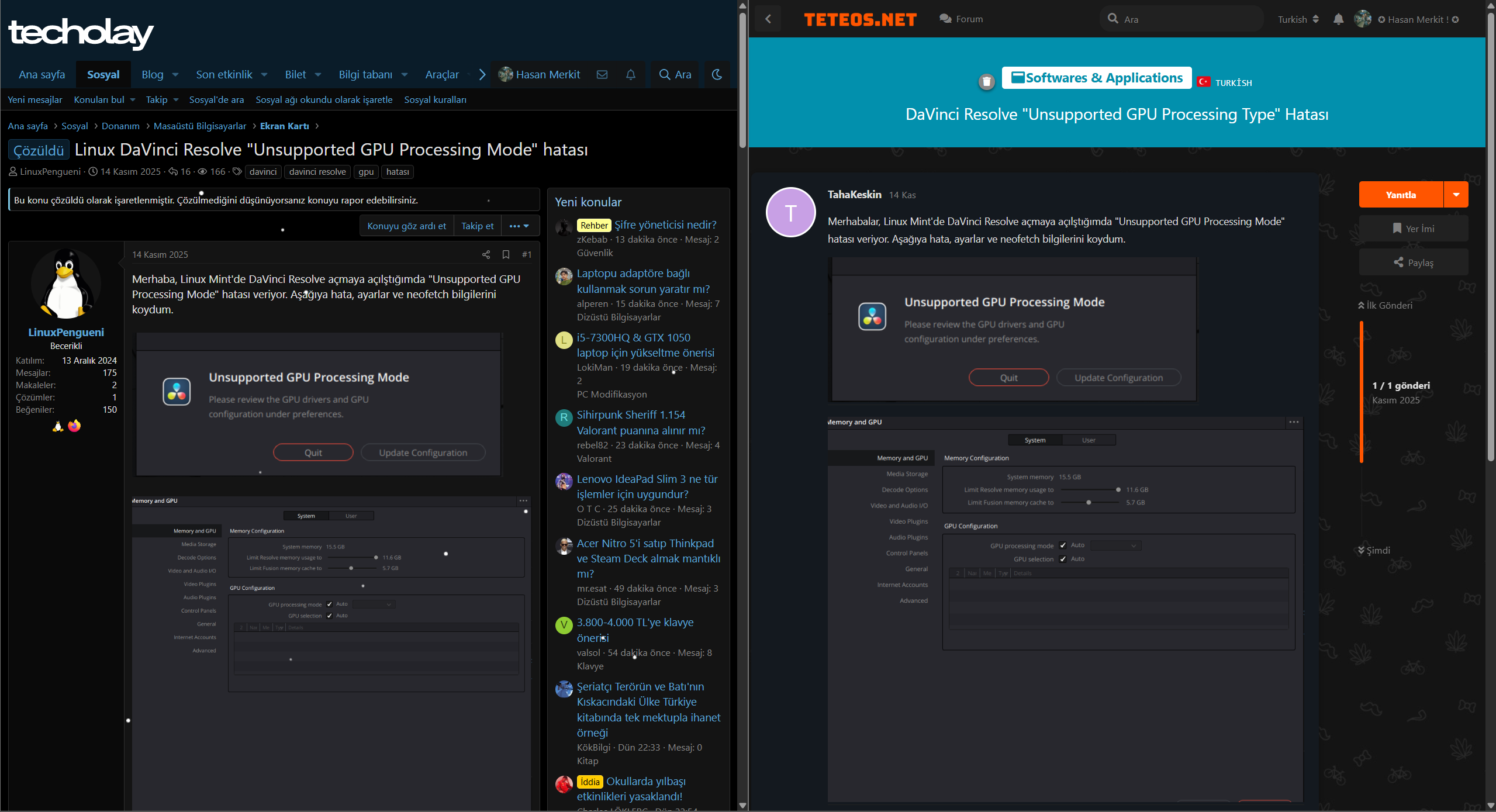Image resolution: width=1496 pixels, height=812 pixels.
Task: Click the gpu tag
Action: (x=366, y=172)
